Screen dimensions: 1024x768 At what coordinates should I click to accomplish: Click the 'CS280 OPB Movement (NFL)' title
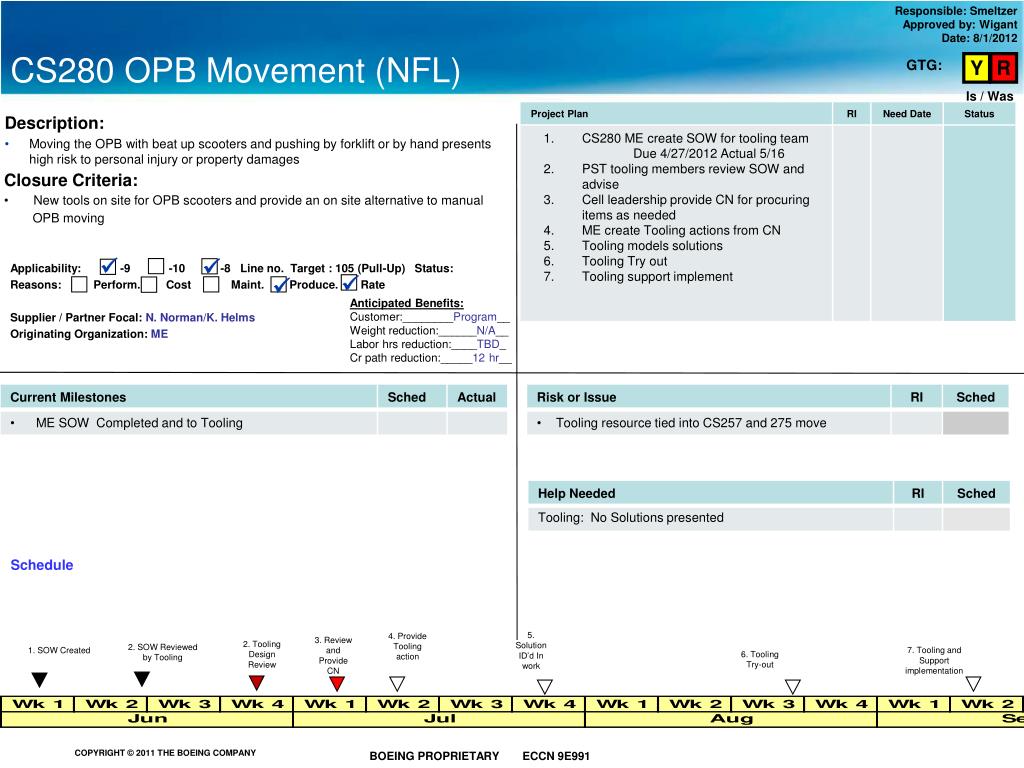pos(235,71)
